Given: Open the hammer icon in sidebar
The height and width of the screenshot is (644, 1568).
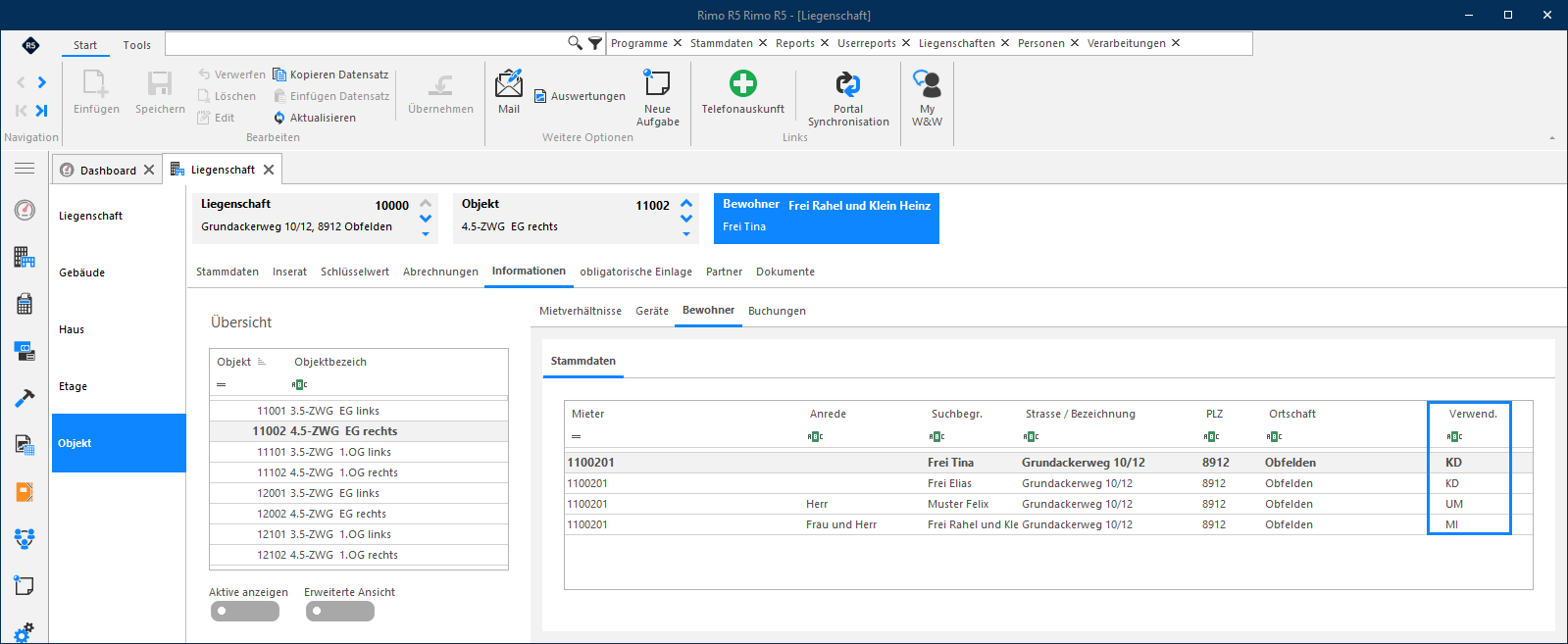Looking at the screenshot, I should [25, 398].
